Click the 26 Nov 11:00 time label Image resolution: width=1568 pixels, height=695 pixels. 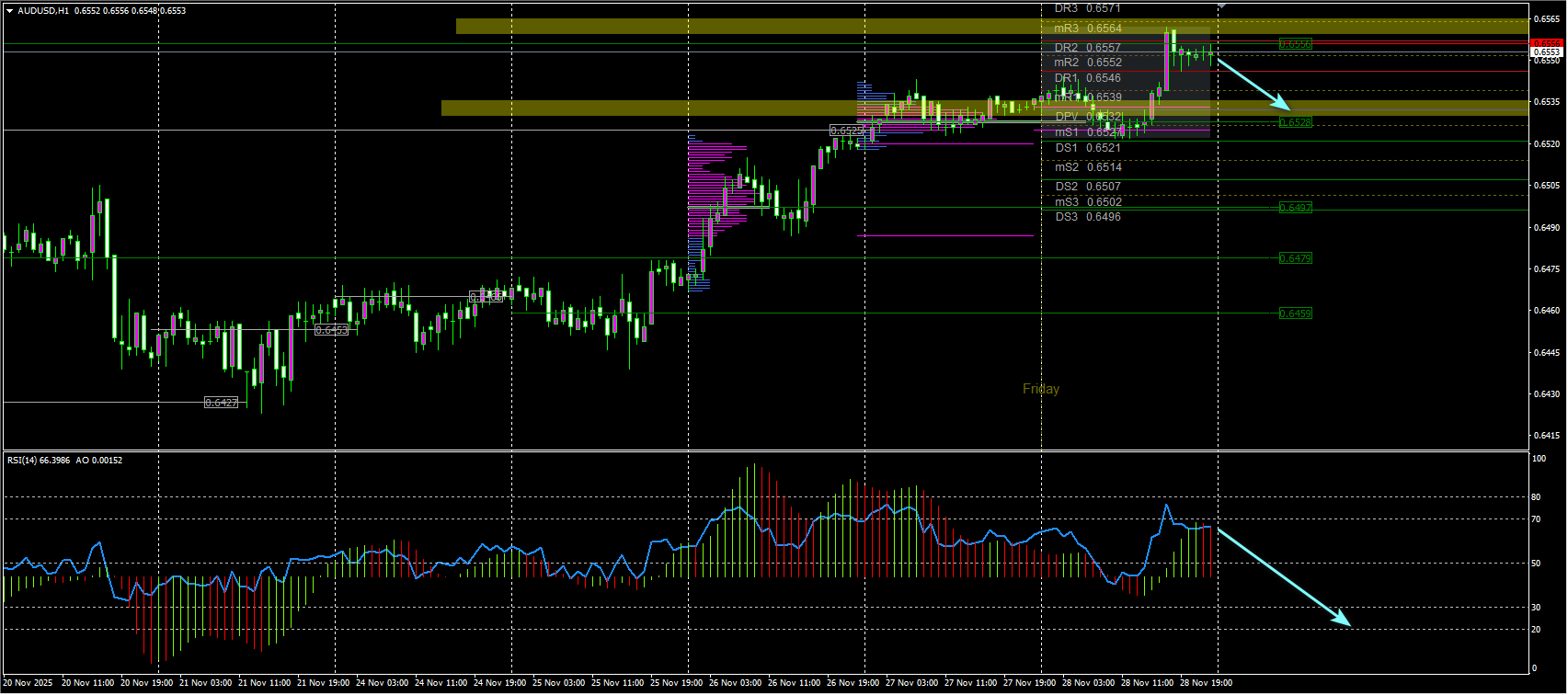click(794, 683)
